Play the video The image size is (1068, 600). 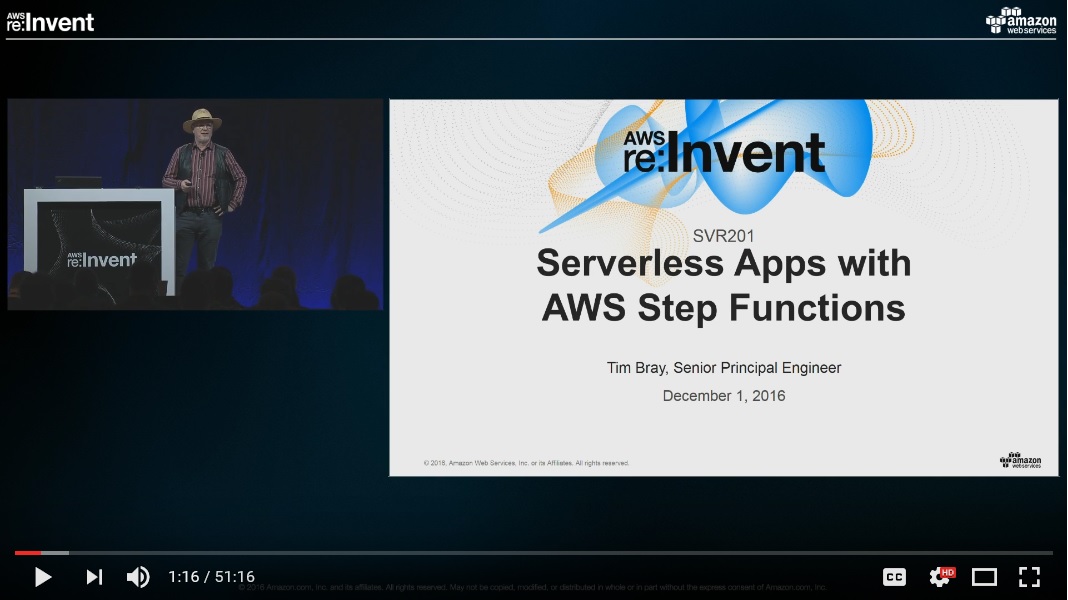click(x=43, y=577)
